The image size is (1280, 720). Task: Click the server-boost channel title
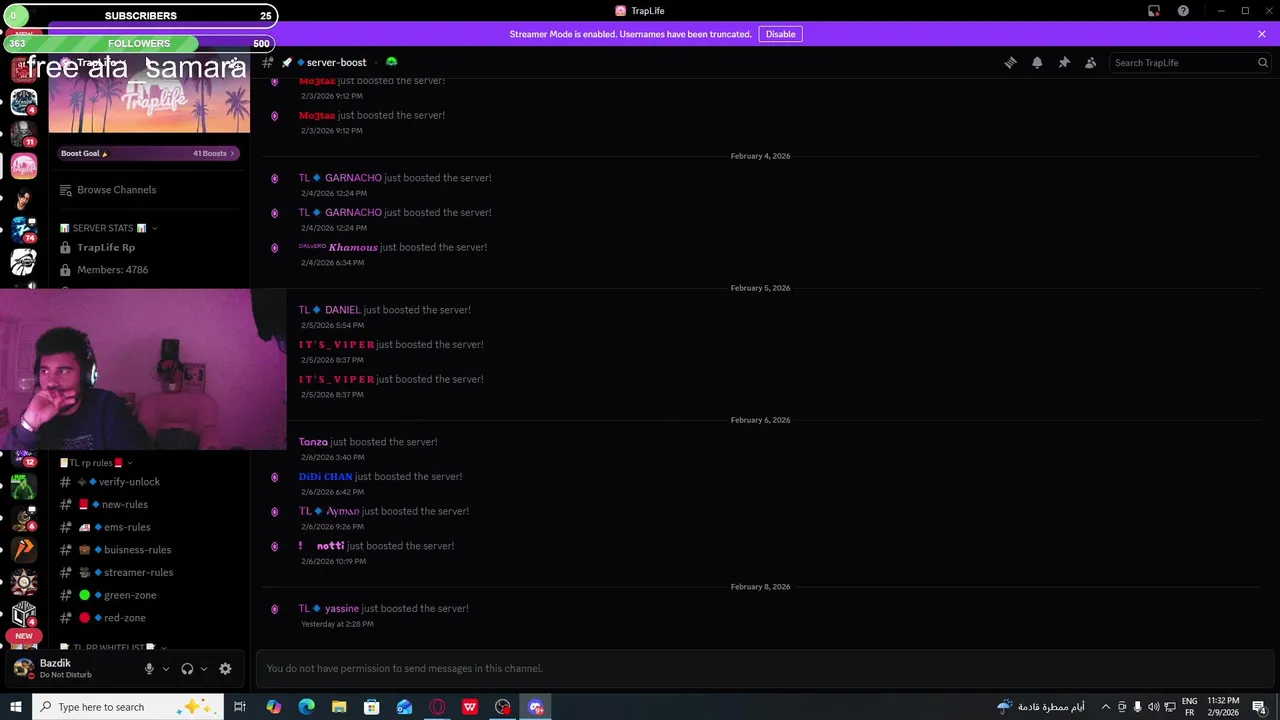pyautogui.click(x=337, y=62)
